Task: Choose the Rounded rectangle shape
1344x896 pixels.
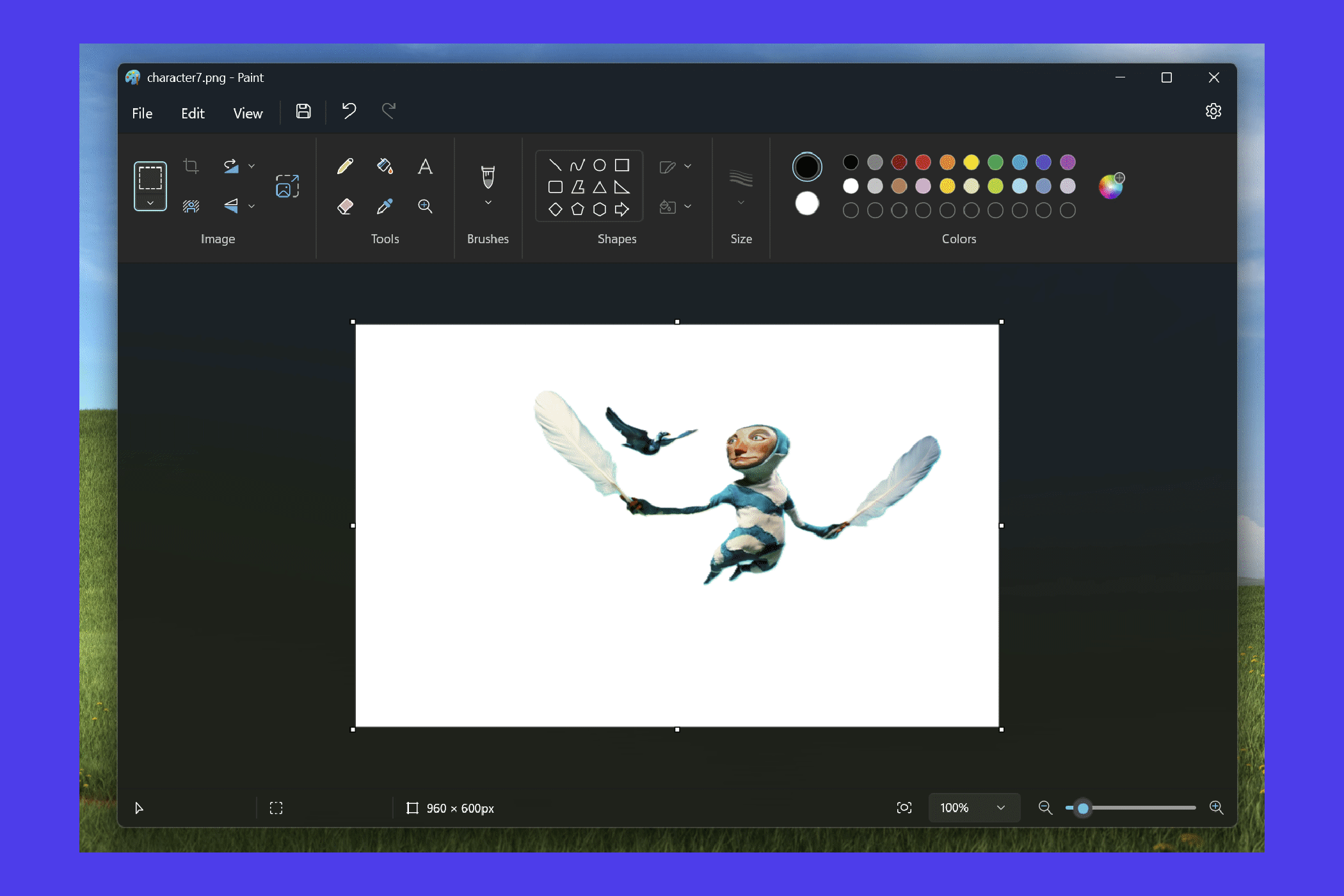Action: tap(556, 187)
